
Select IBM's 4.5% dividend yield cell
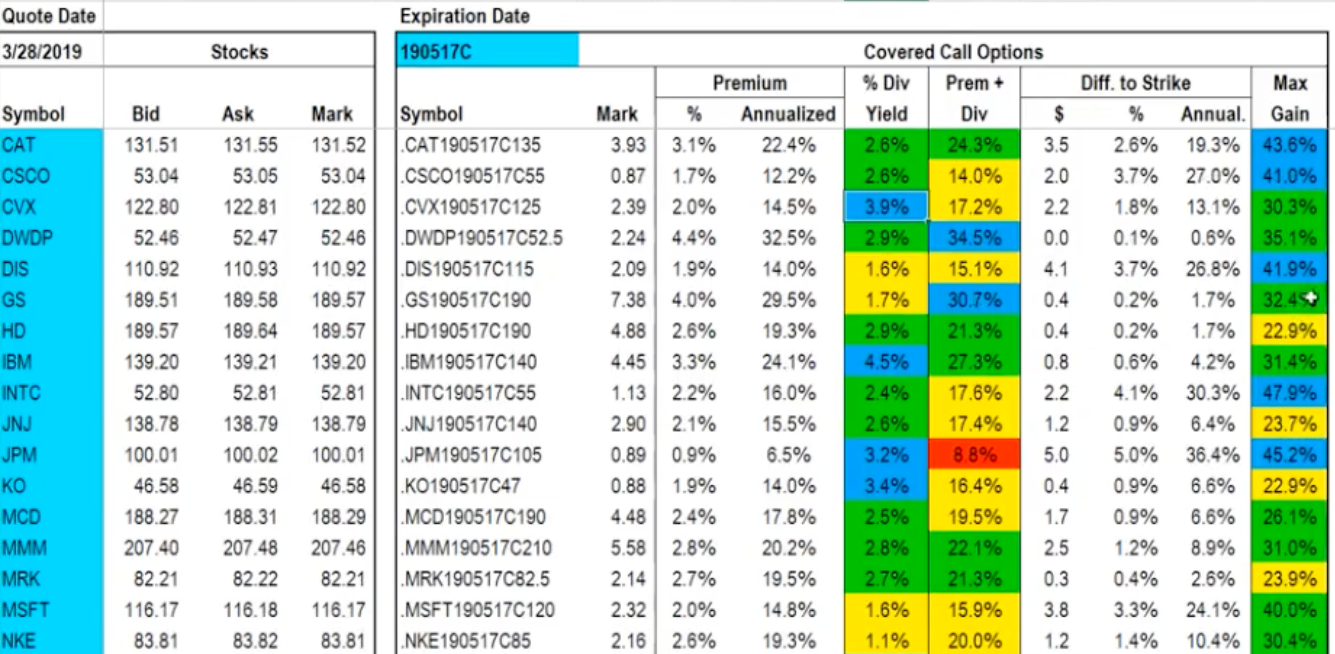pyautogui.click(x=886, y=362)
